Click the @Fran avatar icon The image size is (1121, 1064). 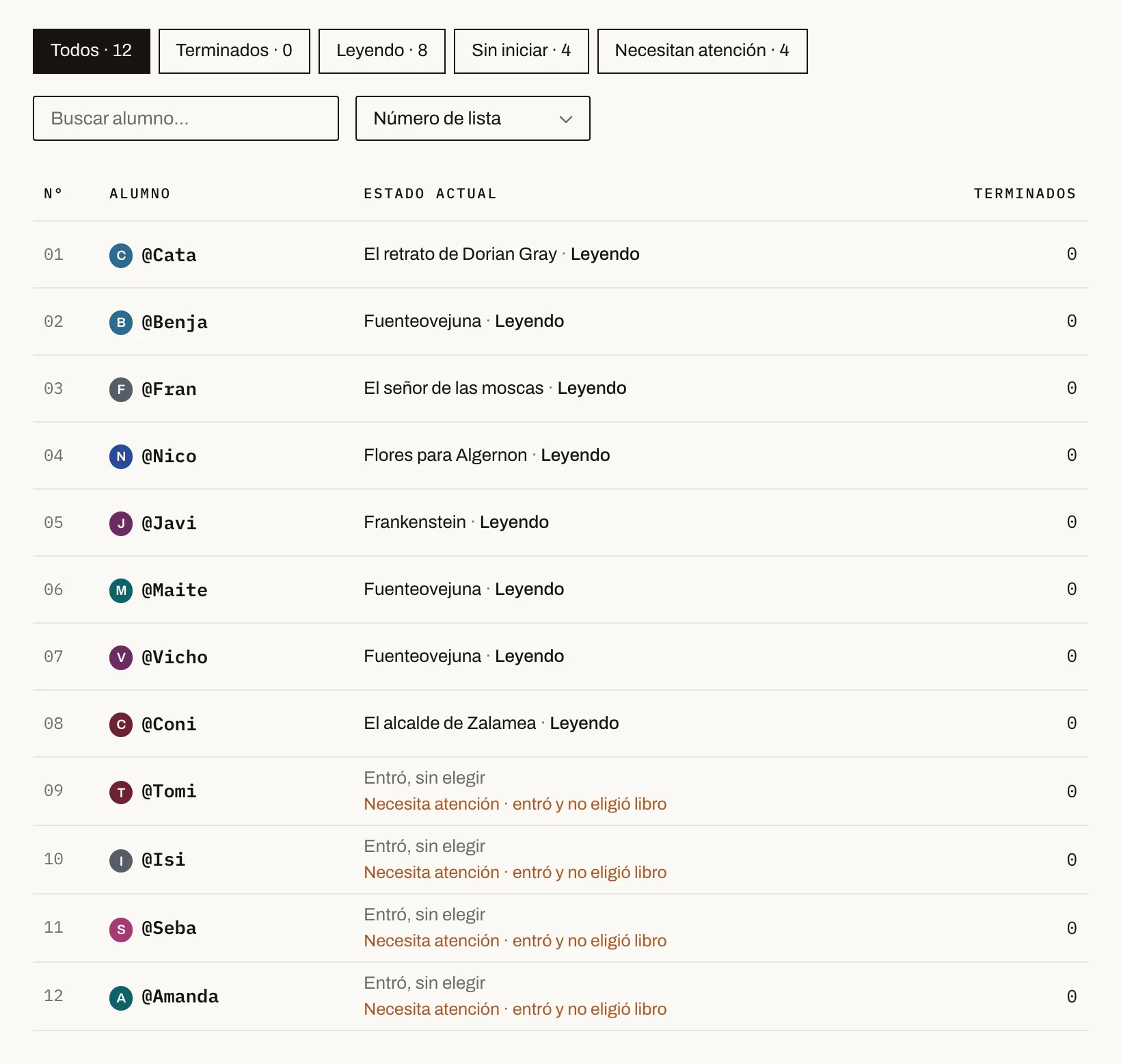121,390
